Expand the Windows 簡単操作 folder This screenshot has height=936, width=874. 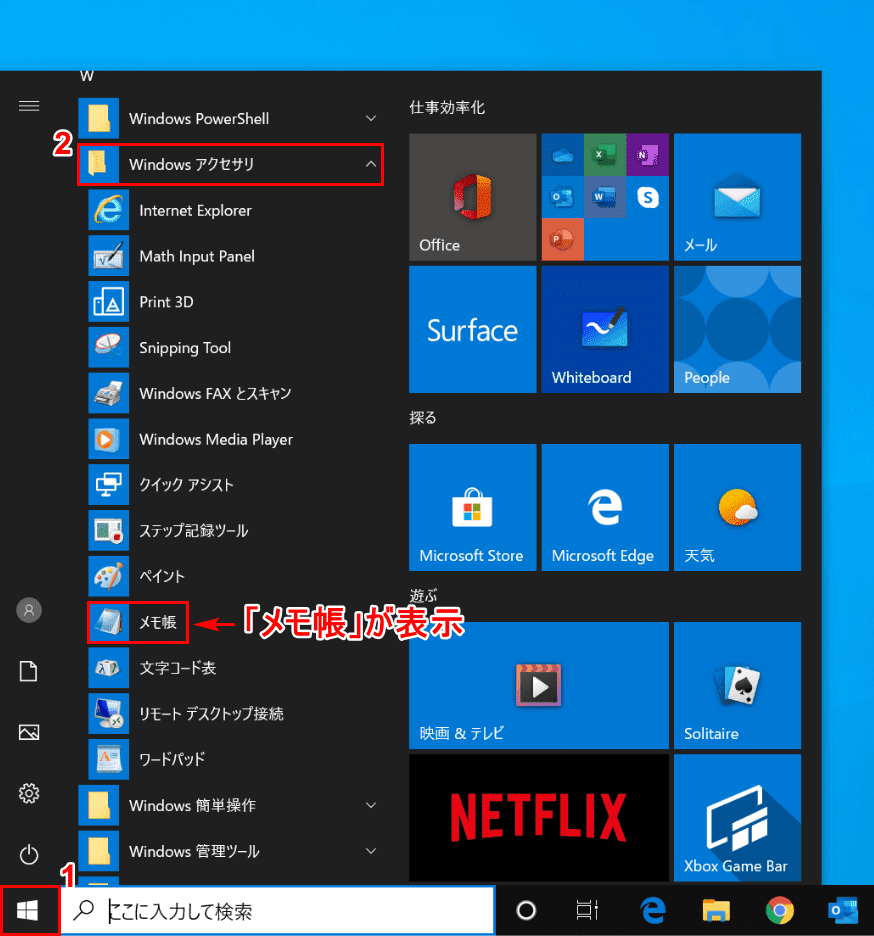(230, 805)
